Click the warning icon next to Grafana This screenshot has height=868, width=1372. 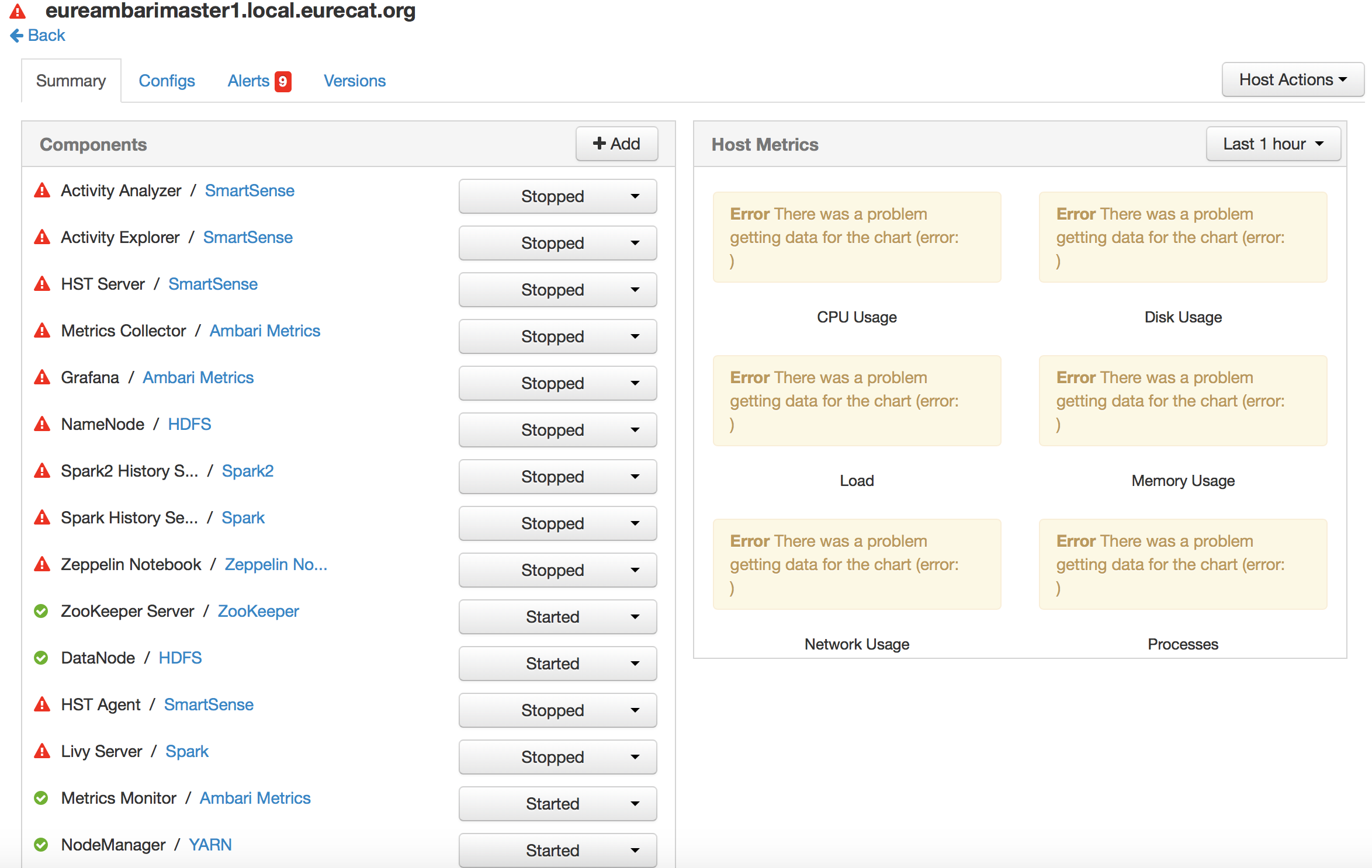point(42,377)
